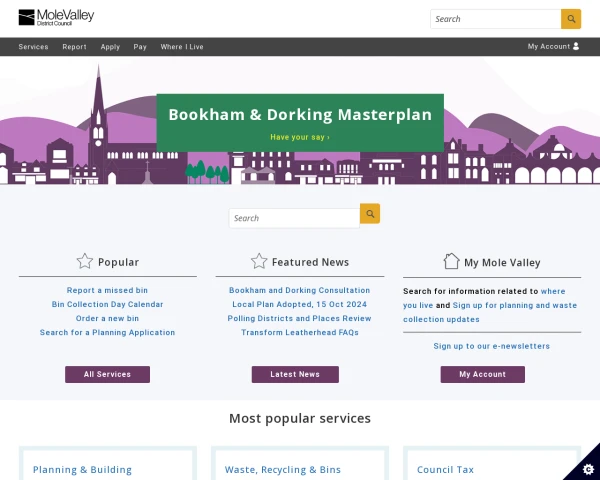This screenshot has height=480, width=600.
Task: Click the My Account person icon
Action: 576,46
